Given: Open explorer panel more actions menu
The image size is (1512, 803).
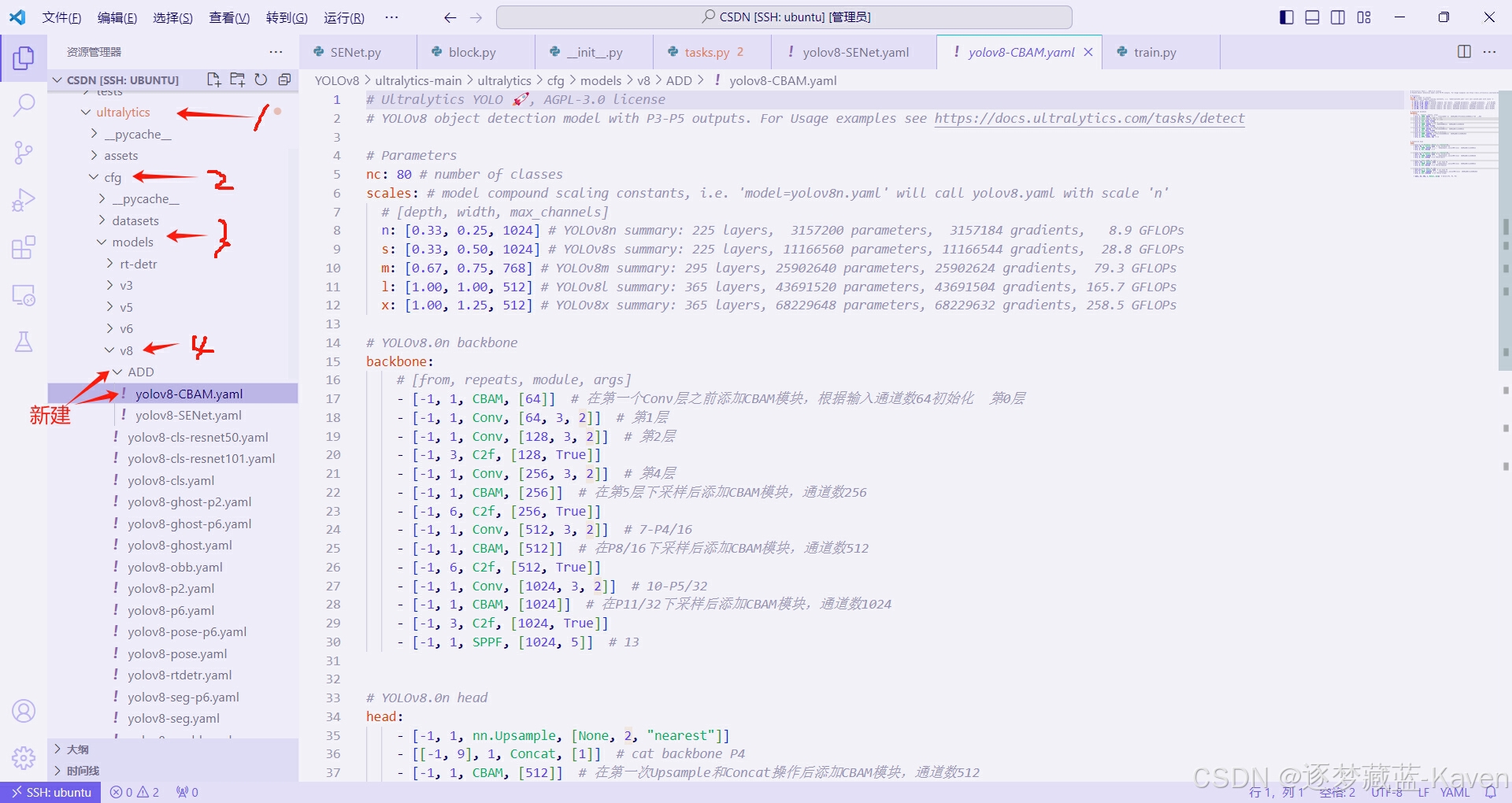Looking at the screenshot, I should click(x=276, y=52).
